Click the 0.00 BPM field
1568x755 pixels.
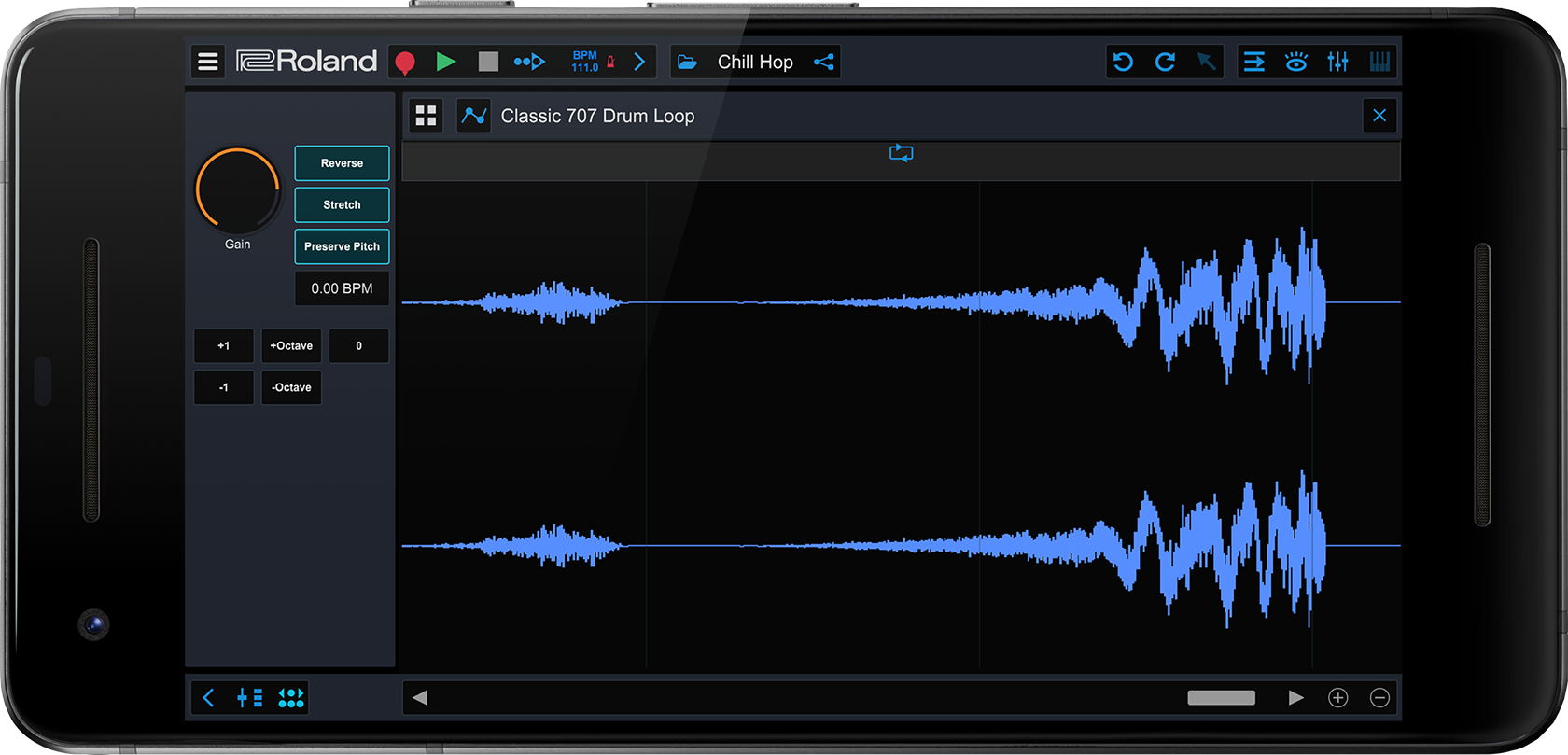(x=342, y=288)
